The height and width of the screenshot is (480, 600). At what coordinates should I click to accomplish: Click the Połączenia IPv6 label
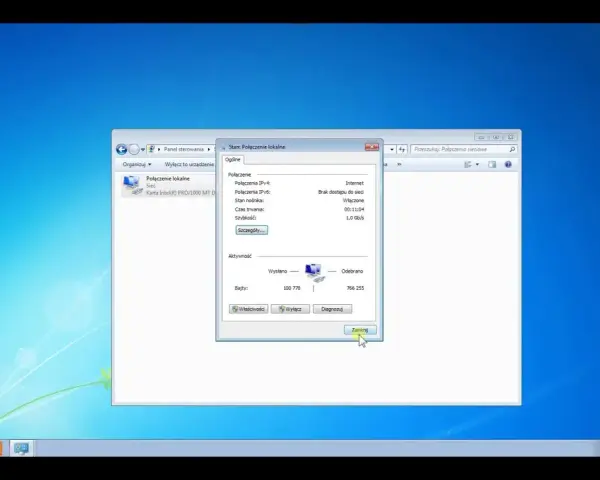[253, 192]
